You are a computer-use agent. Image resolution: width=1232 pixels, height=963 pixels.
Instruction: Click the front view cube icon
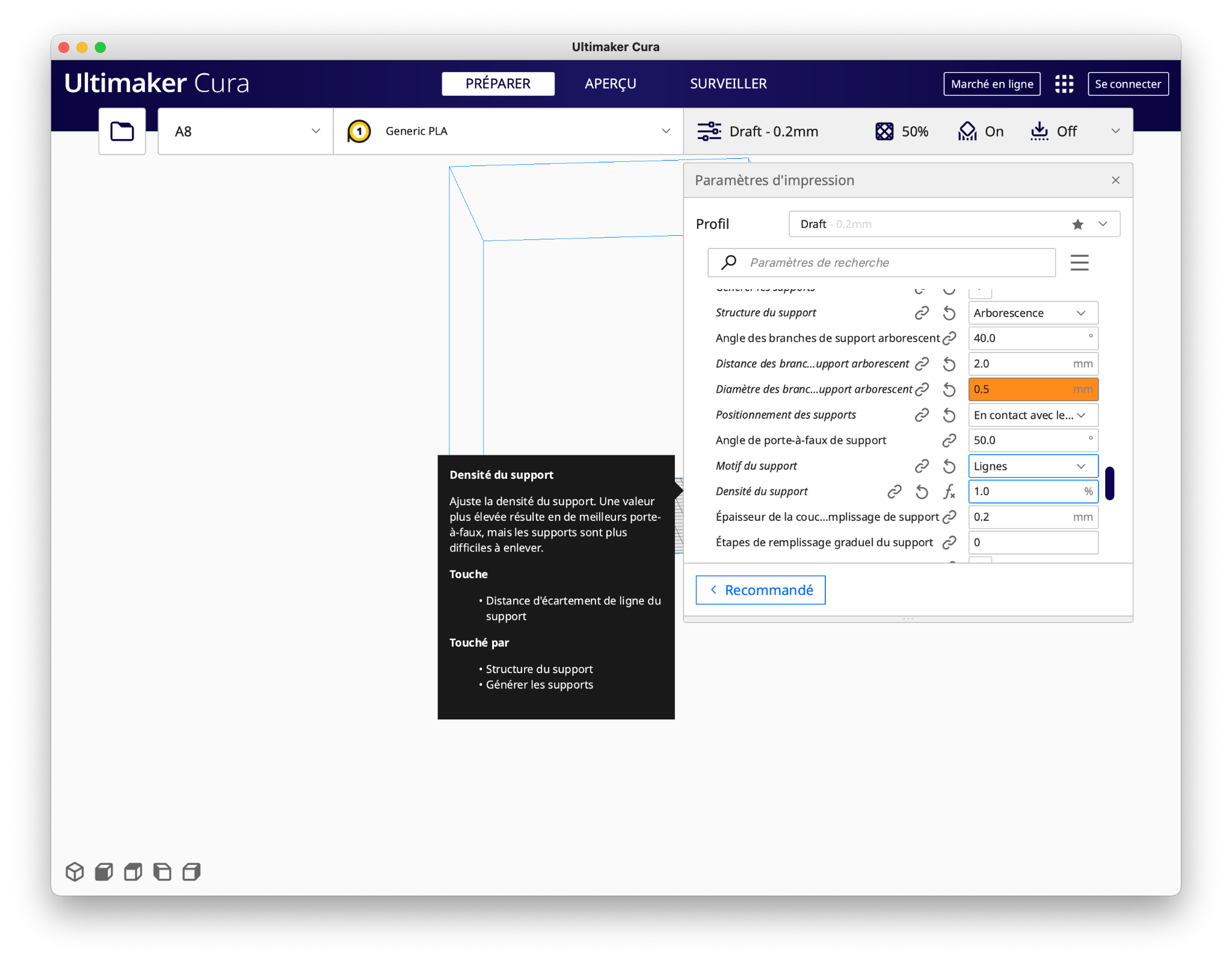[x=104, y=872]
